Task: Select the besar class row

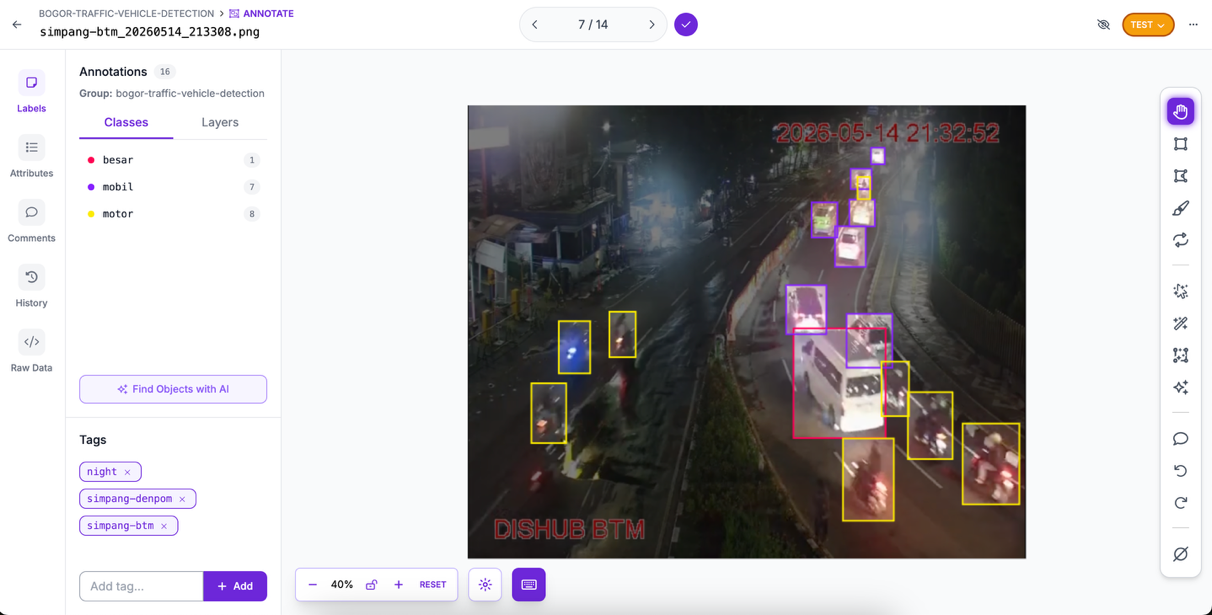Action: coord(173,160)
